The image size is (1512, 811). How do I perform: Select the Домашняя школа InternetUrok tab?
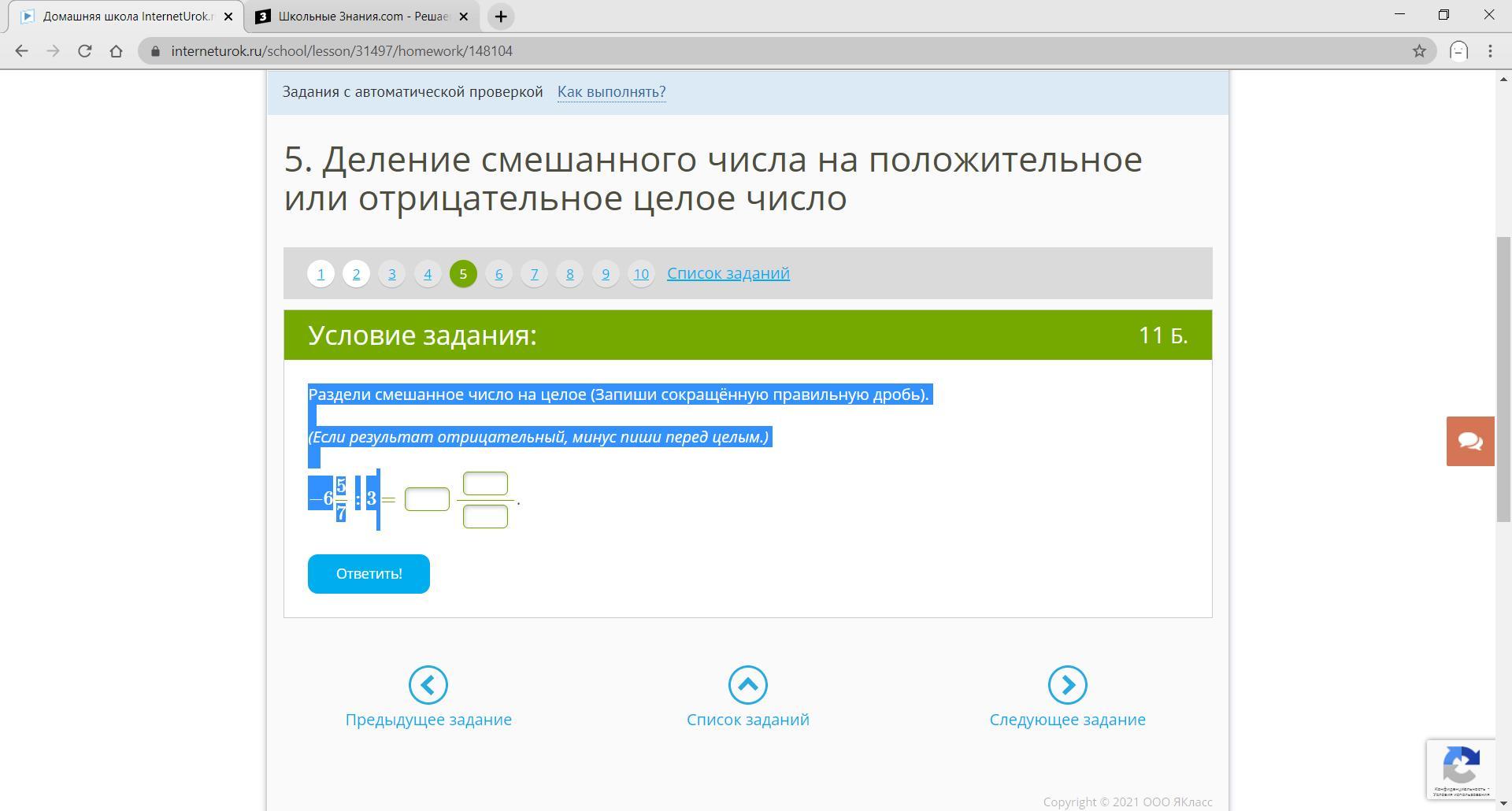click(127, 17)
